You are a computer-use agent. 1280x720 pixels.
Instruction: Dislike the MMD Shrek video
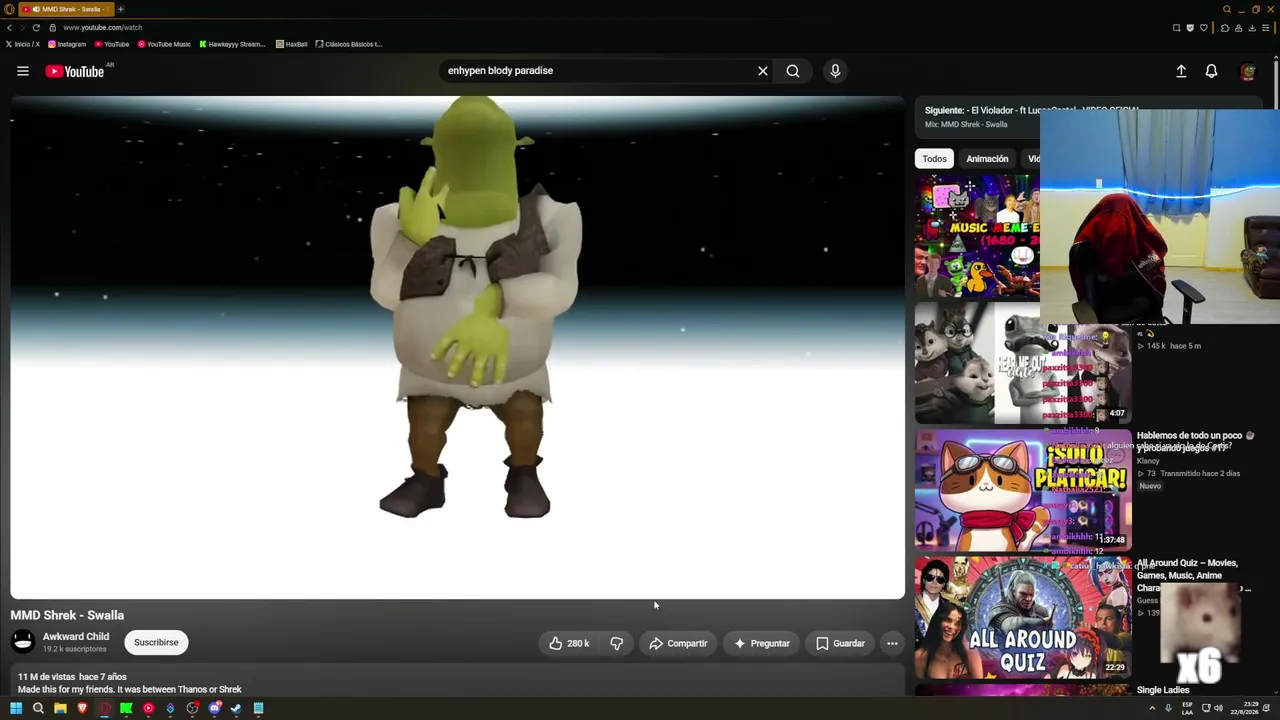(617, 643)
